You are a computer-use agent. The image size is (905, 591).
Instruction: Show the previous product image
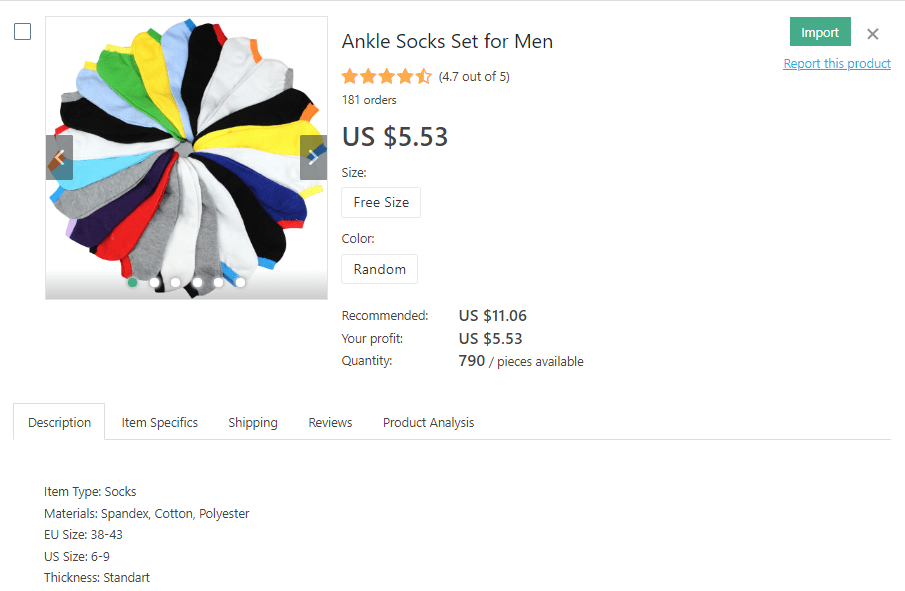[59, 158]
